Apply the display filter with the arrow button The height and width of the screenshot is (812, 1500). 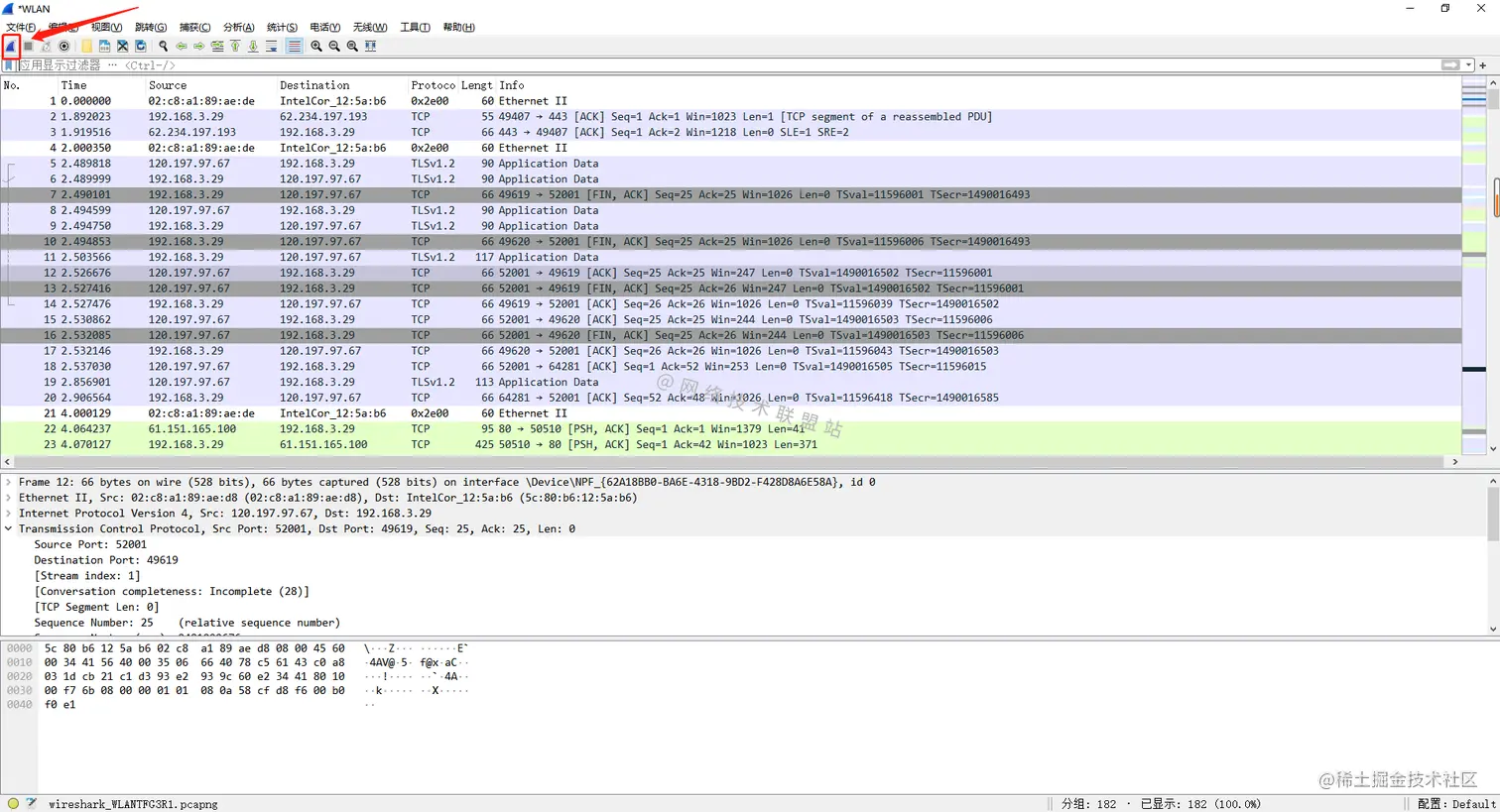1451,65
